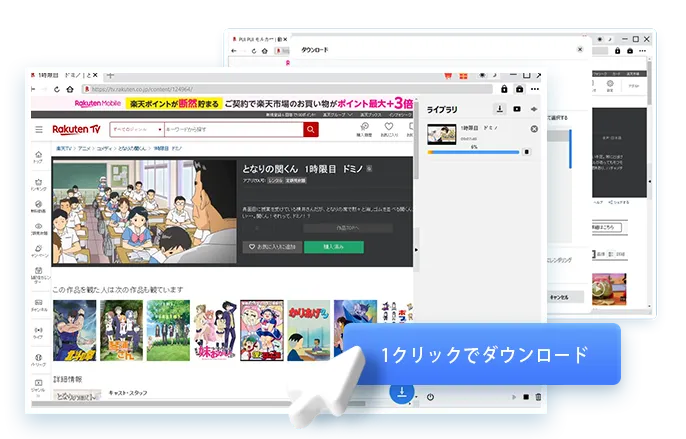This screenshot has width=686, height=439.
Task: Switch to the video tab in ライブラリ
Action: click(517, 109)
